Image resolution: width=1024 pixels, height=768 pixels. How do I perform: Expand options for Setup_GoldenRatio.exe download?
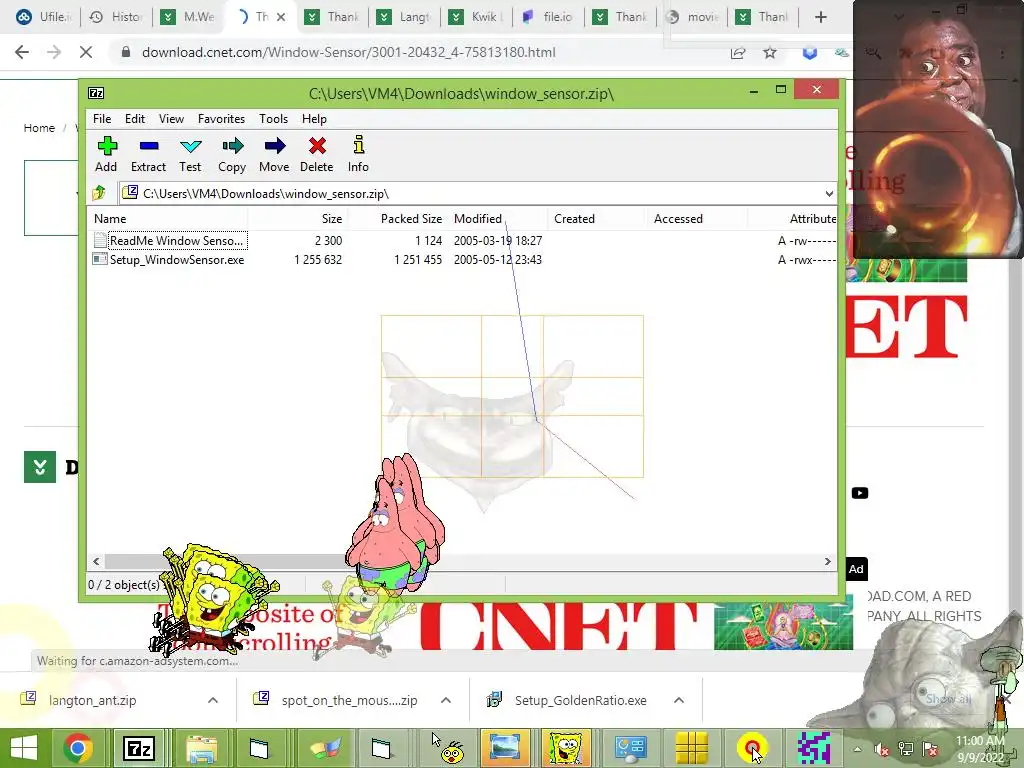point(679,700)
